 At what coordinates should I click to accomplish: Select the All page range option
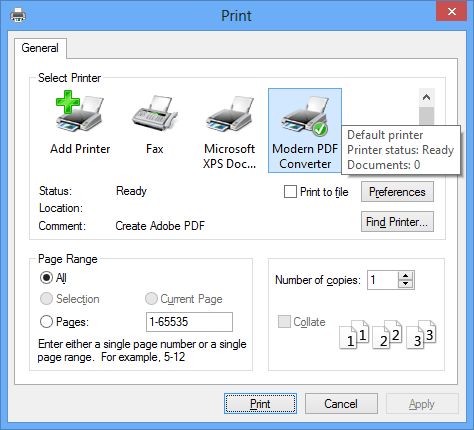46,277
